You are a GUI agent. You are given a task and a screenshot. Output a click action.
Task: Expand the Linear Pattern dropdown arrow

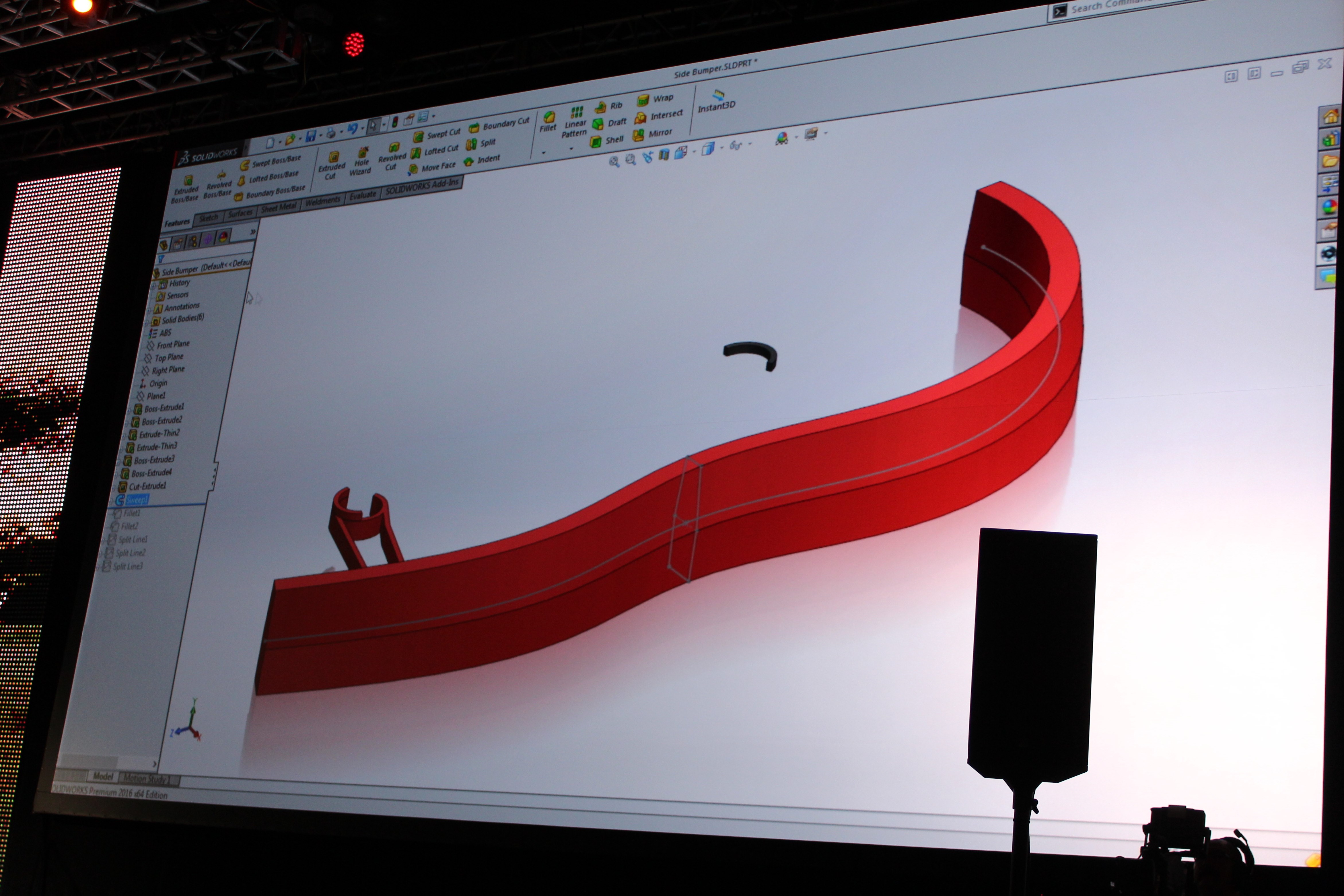point(571,149)
